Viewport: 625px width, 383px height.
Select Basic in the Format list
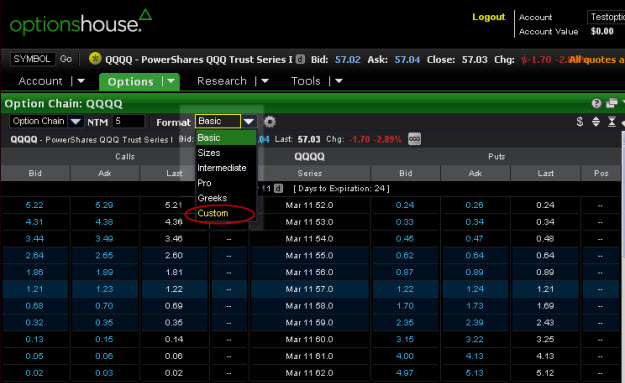pos(226,138)
